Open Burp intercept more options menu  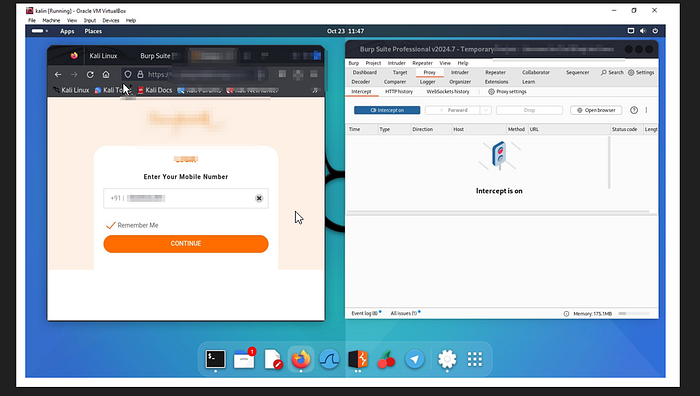pyautogui.click(x=646, y=110)
